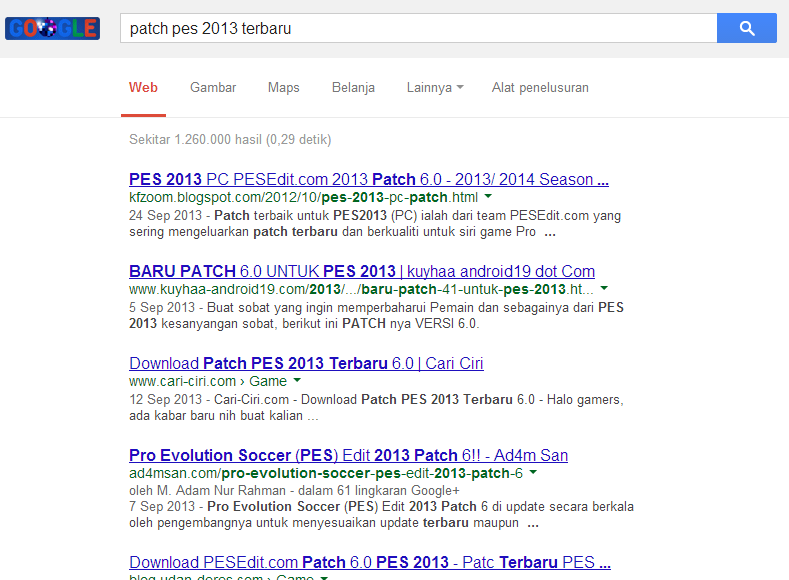The width and height of the screenshot is (789, 580).
Task: Expand arrow next to cari-ciri.com Game URL
Action: [x=298, y=381]
